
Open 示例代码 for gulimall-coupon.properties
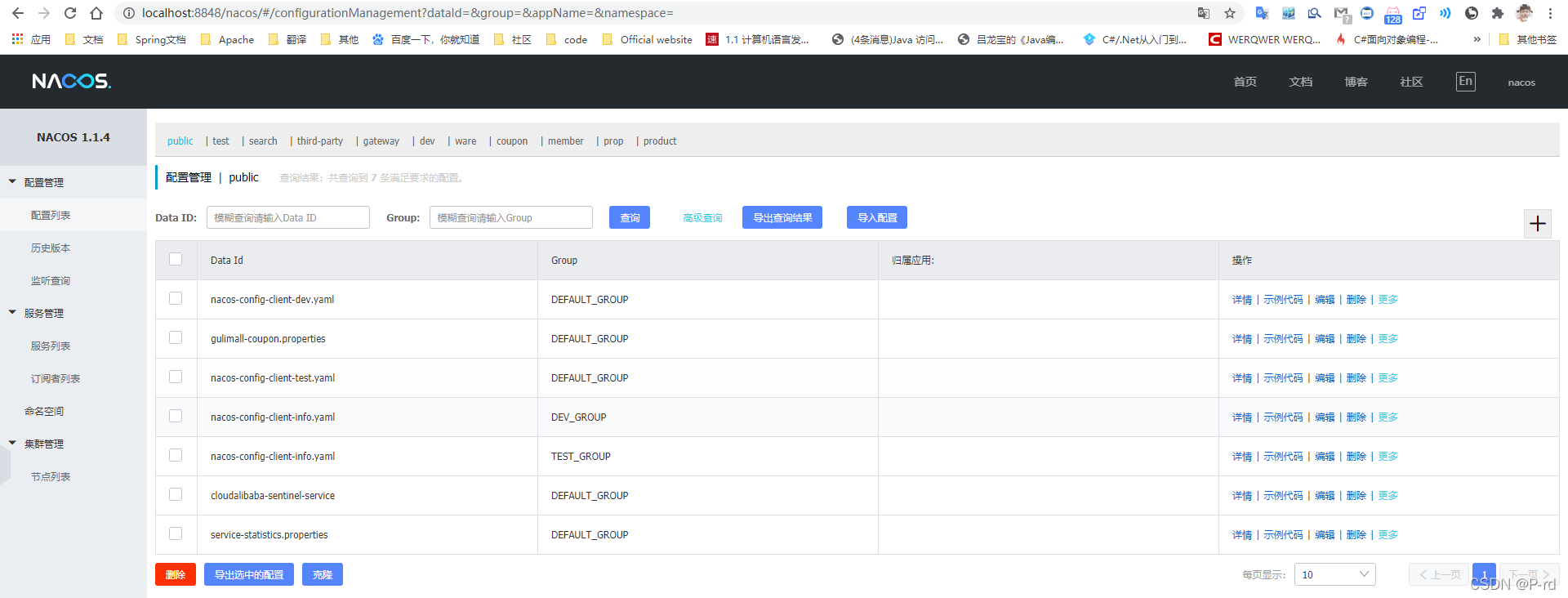point(1283,339)
